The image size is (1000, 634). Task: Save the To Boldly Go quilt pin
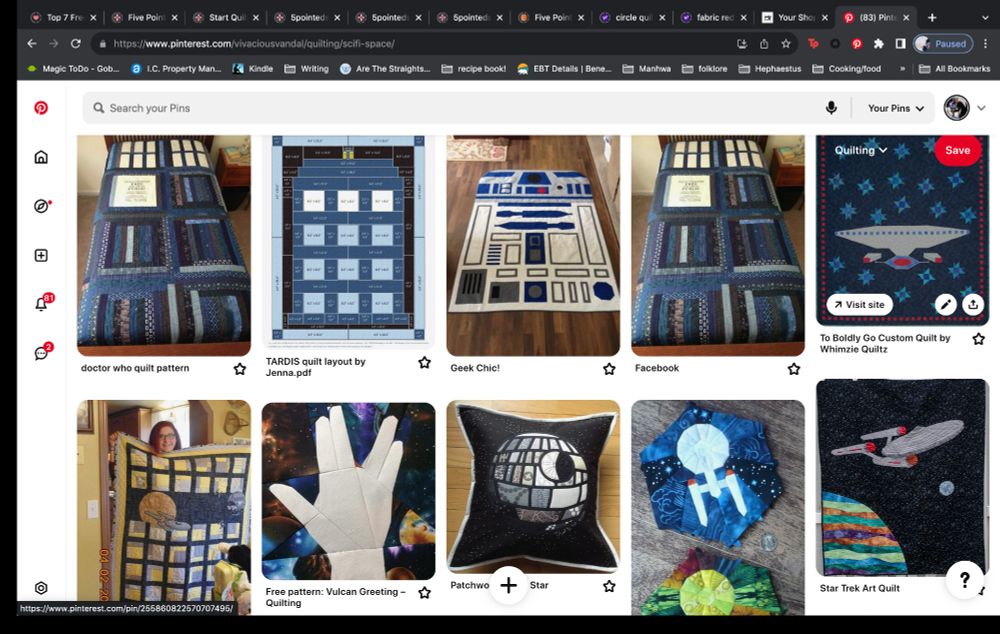tap(957, 151)
